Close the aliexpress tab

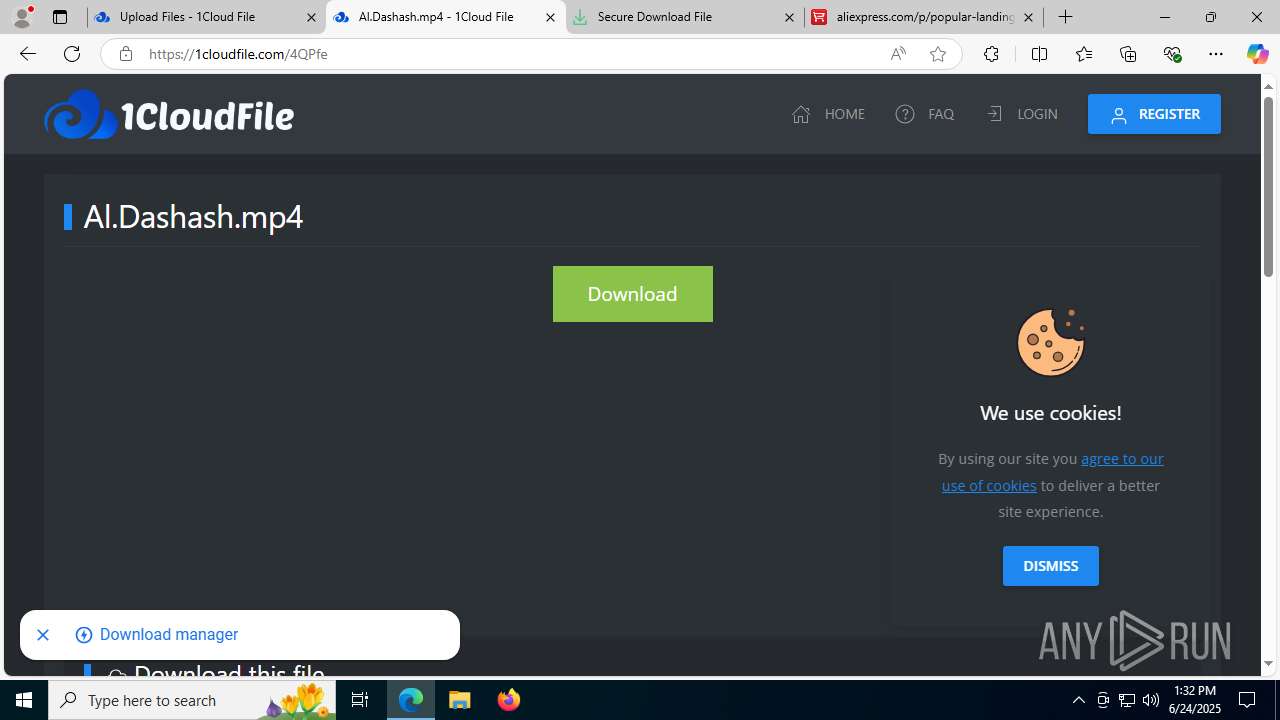1028,17
